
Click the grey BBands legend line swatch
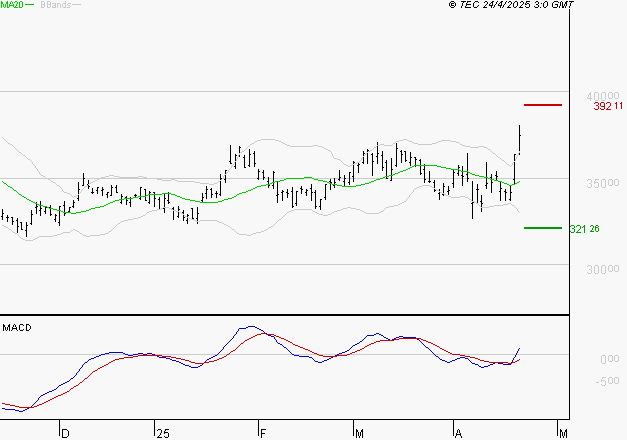(76, 6)
